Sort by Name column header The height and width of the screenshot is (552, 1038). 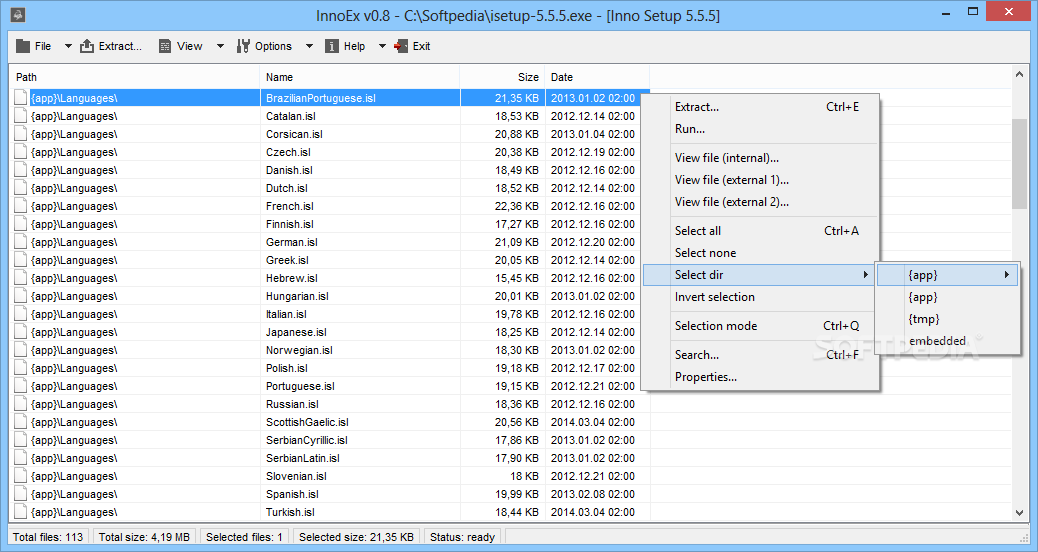pos(360,77)
